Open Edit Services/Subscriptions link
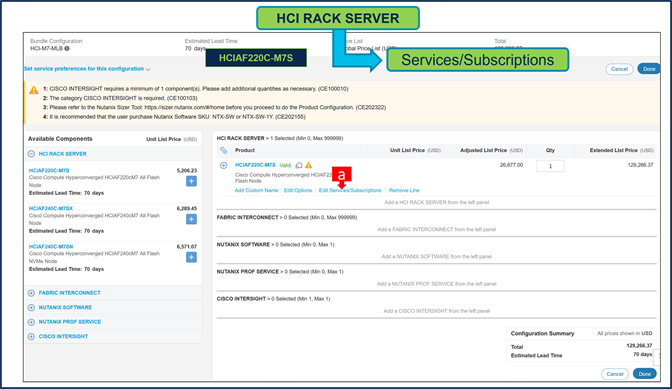This screenshot has width=672, height=389. tap(350, 190)
